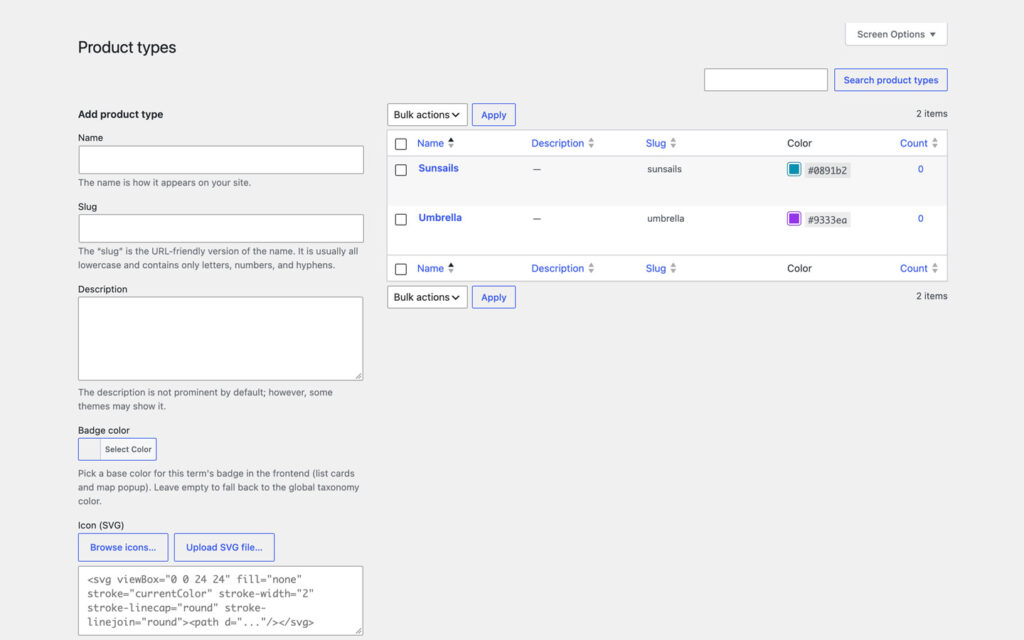Click the sort arrows icon beside footer Description
The width and height of the screenshot is (1024, 640).
point(591,268)
